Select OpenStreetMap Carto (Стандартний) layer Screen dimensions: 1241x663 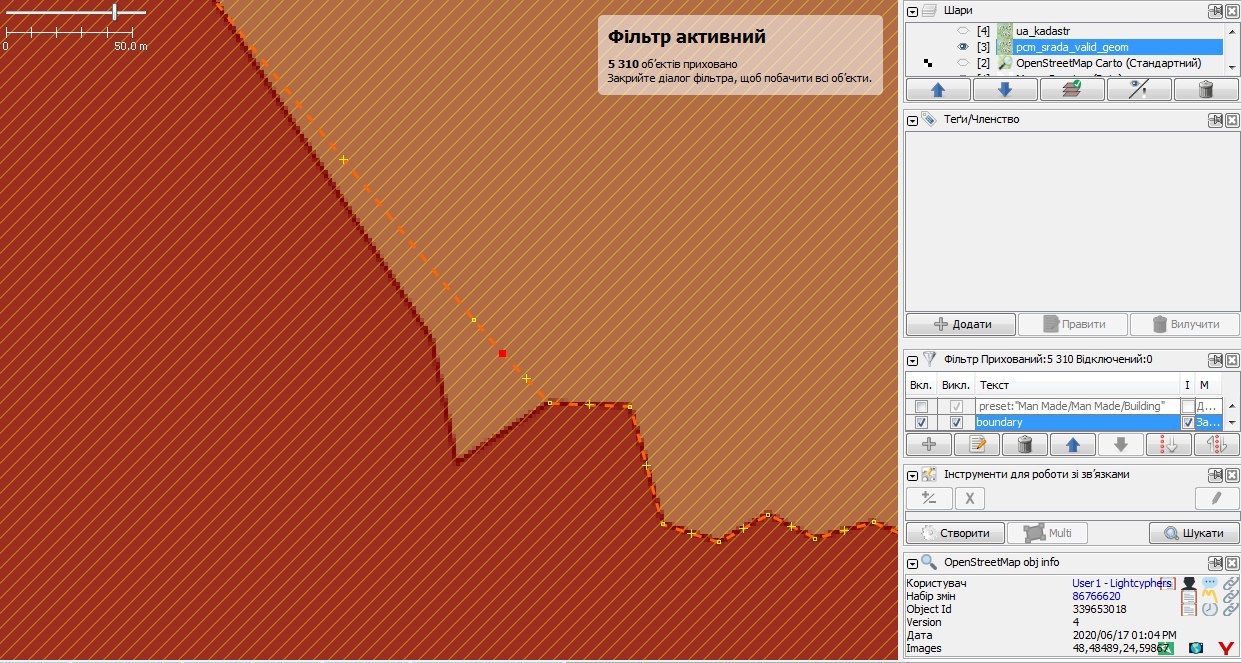pyautogui.click(x=1108, y=63)
